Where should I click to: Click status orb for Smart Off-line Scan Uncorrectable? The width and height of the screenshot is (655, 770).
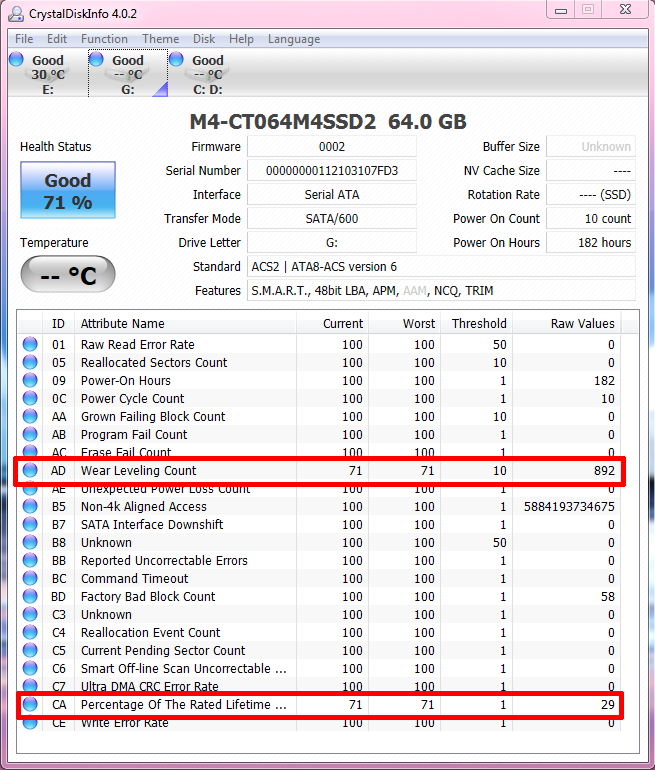click(x=30, y=668)
